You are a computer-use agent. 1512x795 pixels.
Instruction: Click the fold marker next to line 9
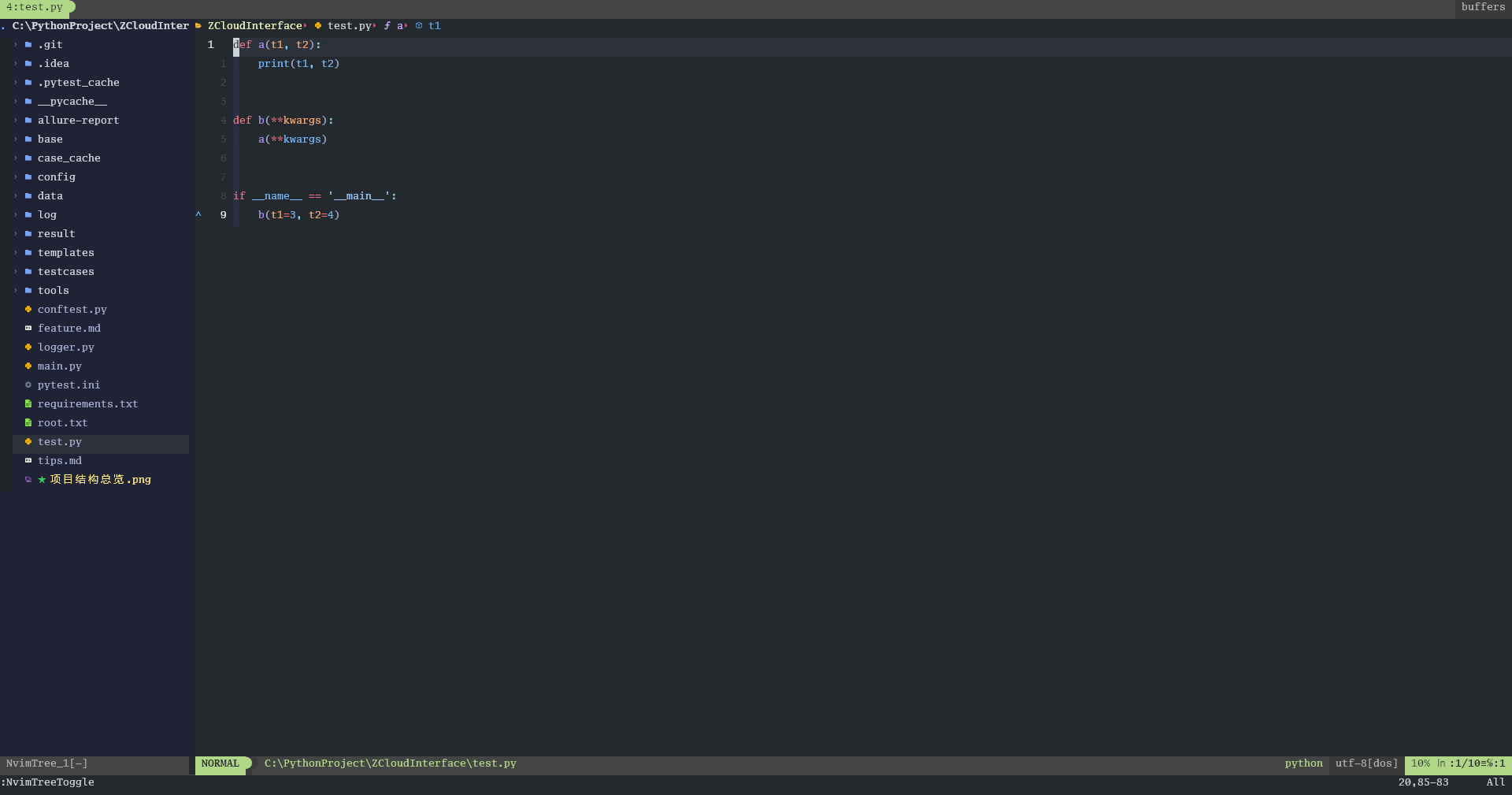click(x=198, y=214)
